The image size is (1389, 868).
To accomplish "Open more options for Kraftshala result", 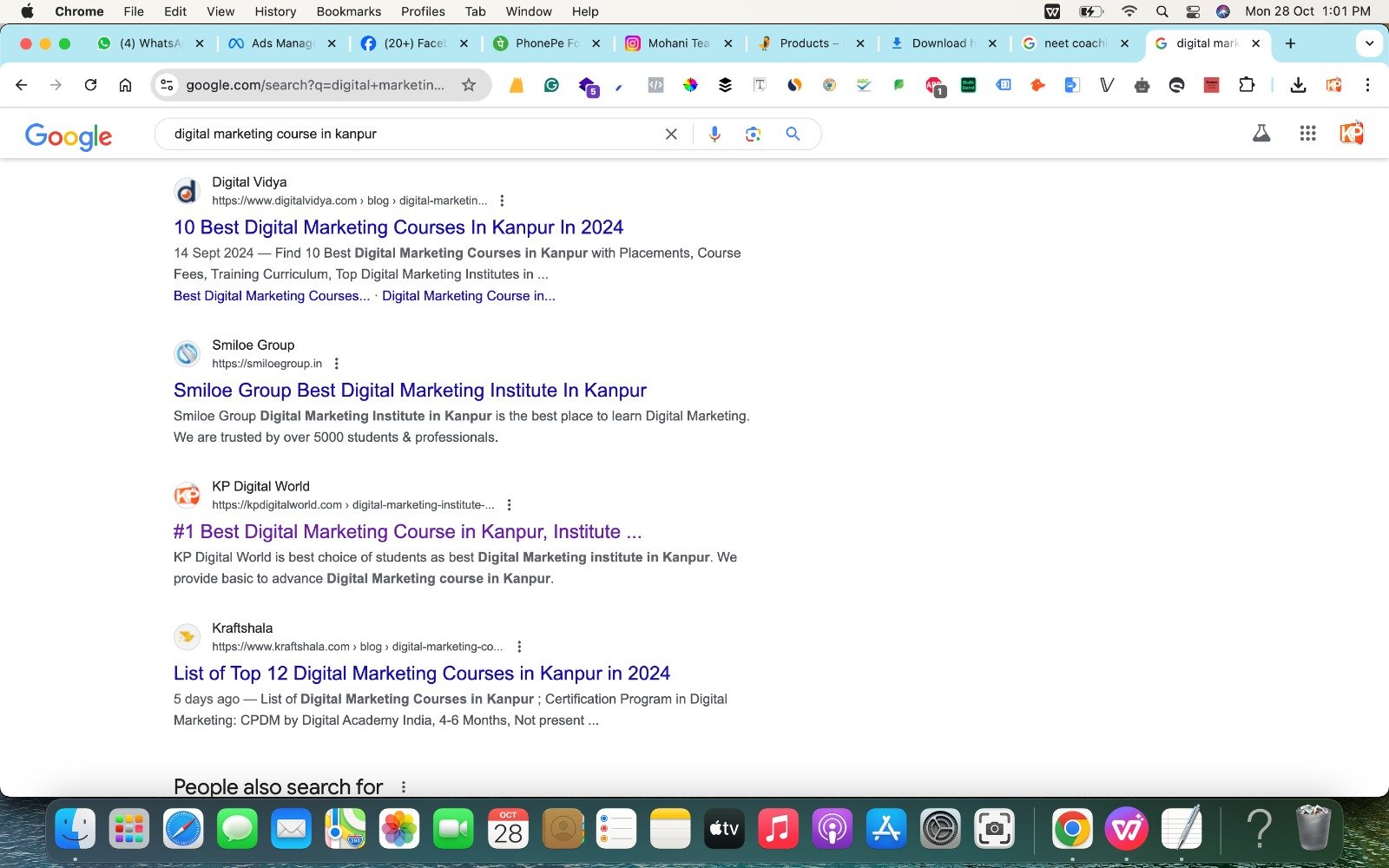I will [x=519, y=647].
